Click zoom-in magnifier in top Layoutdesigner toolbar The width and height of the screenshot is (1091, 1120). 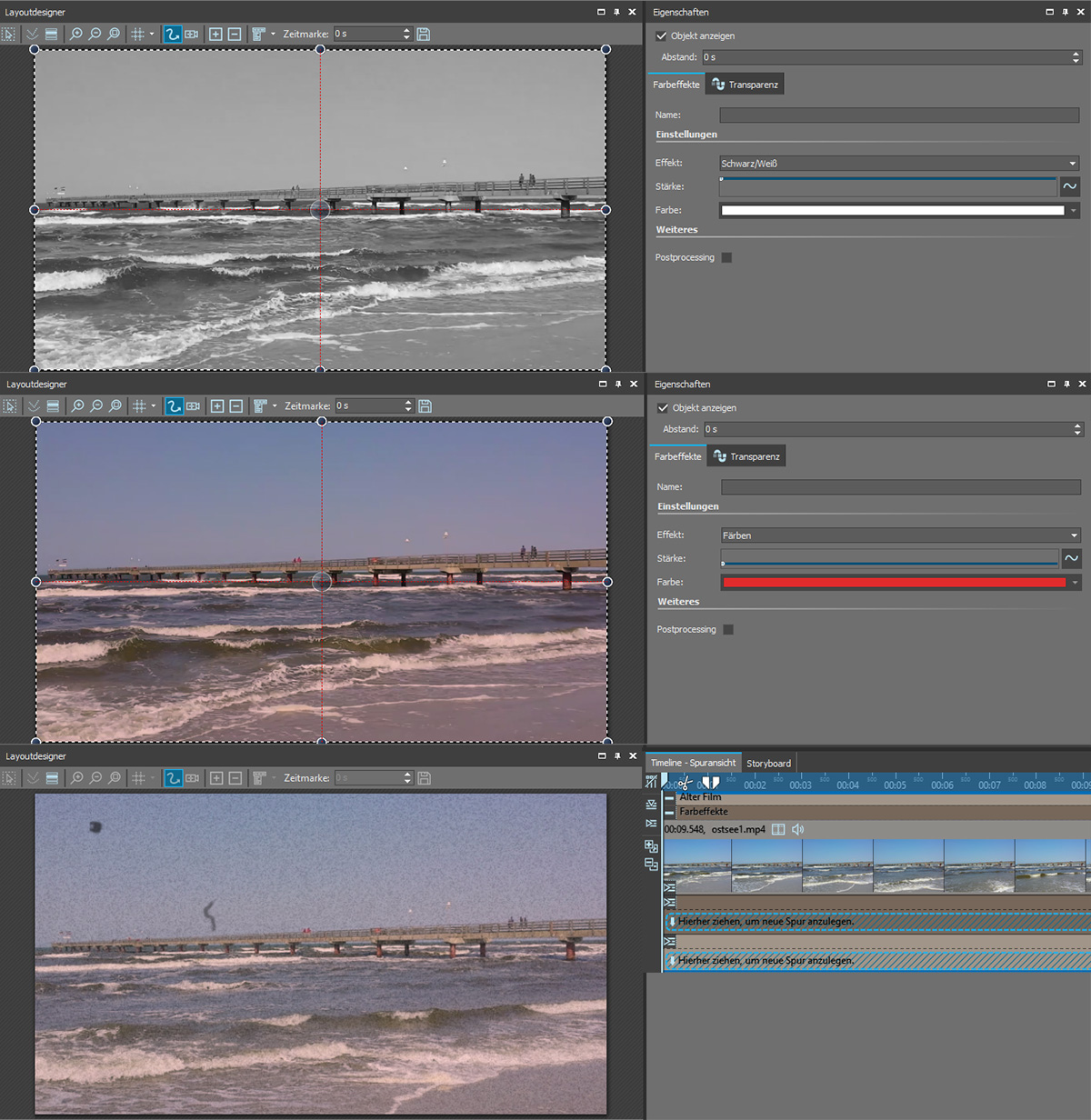[x=76, y=34]
